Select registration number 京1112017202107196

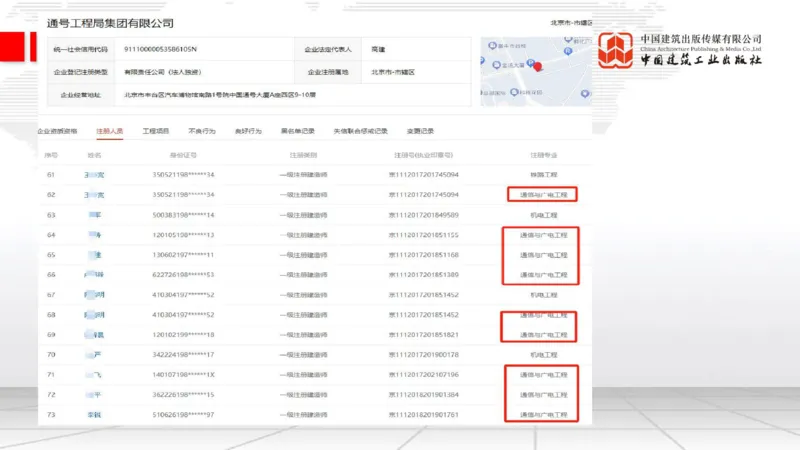[423, 374]
